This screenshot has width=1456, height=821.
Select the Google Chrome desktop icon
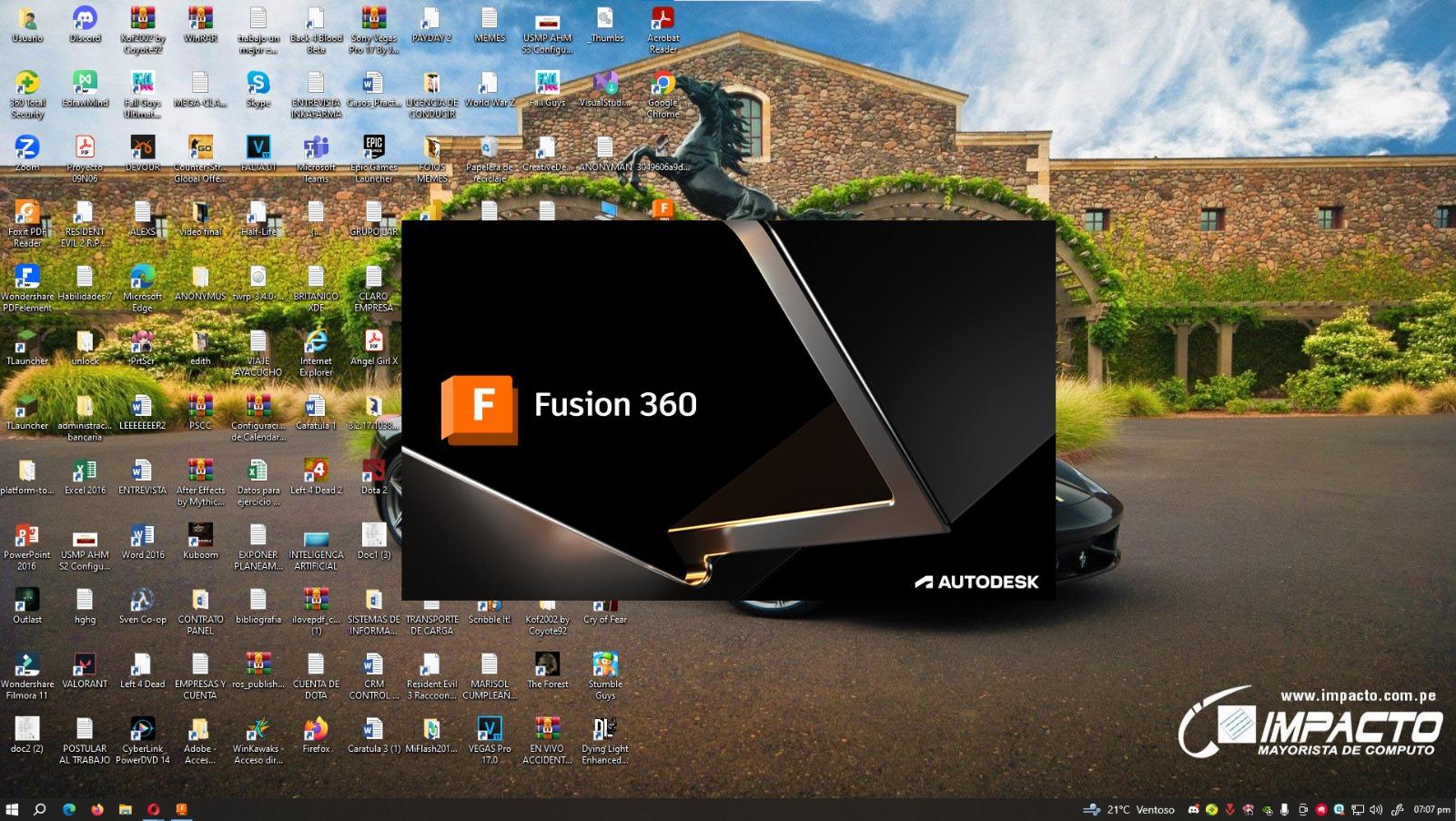click(x=663, y=95)
